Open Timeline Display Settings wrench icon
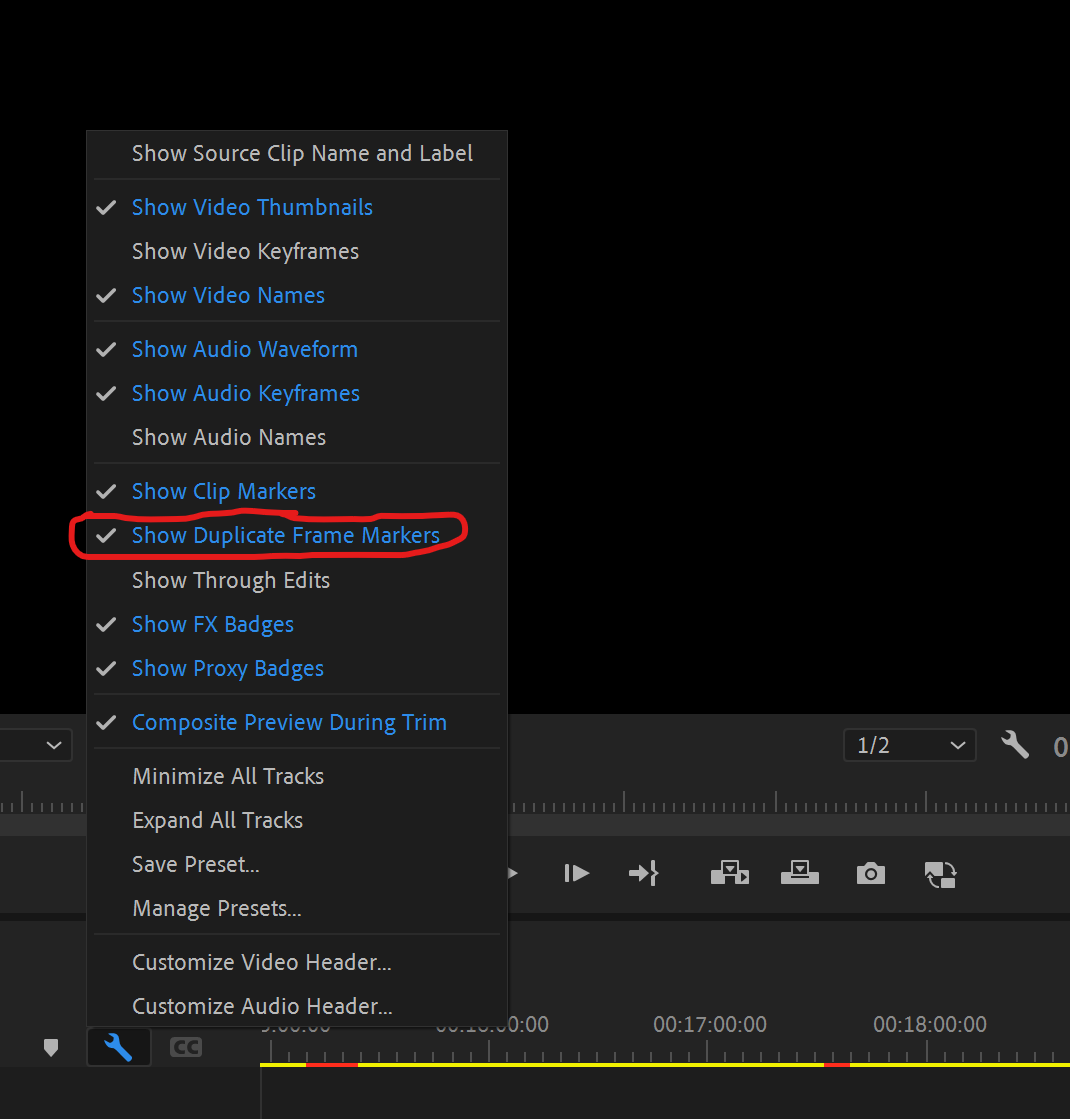The height and width of the screenshot is (1120, 1070). tap(119, 1047)
